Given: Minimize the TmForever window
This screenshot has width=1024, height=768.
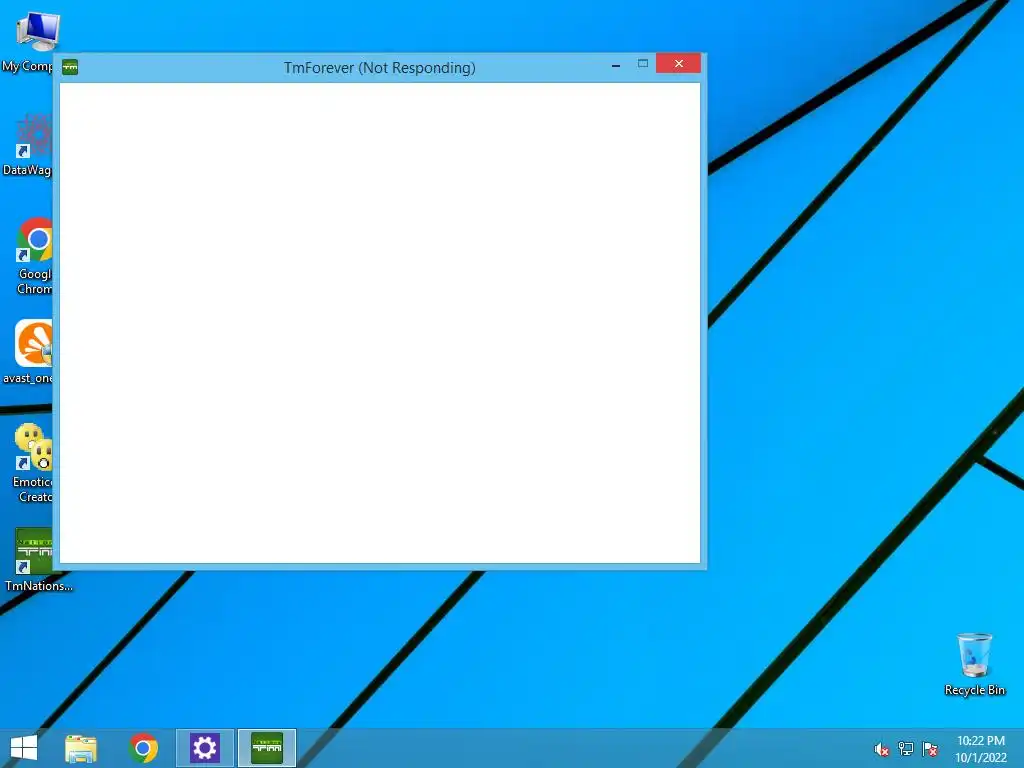Looking at the screenshot, I should (x=616, y=64).
